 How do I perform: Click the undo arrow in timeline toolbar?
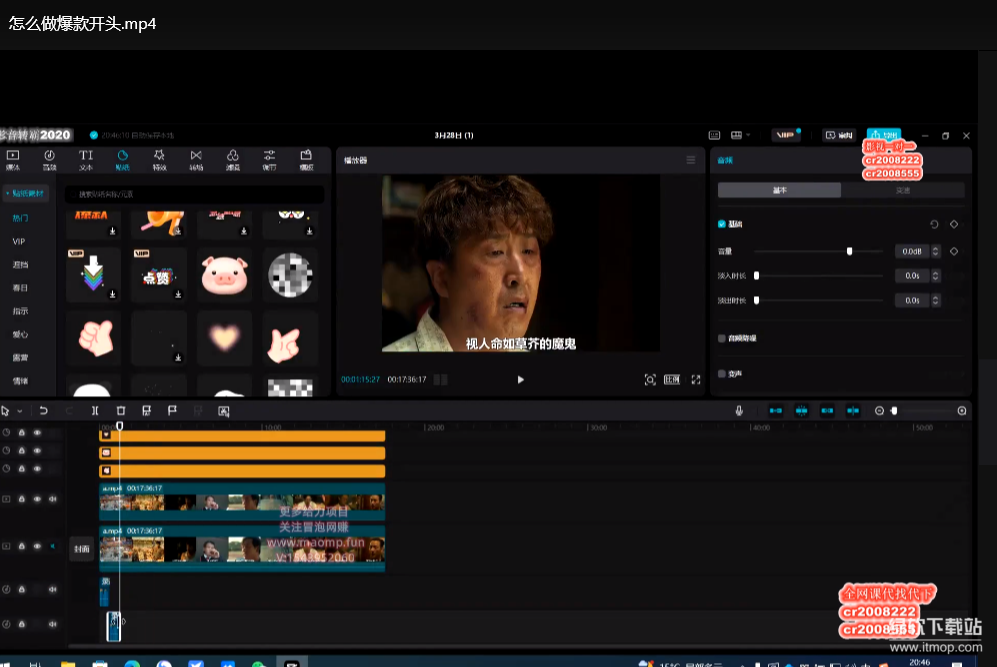pyautogui.click(x=44, y=411)
